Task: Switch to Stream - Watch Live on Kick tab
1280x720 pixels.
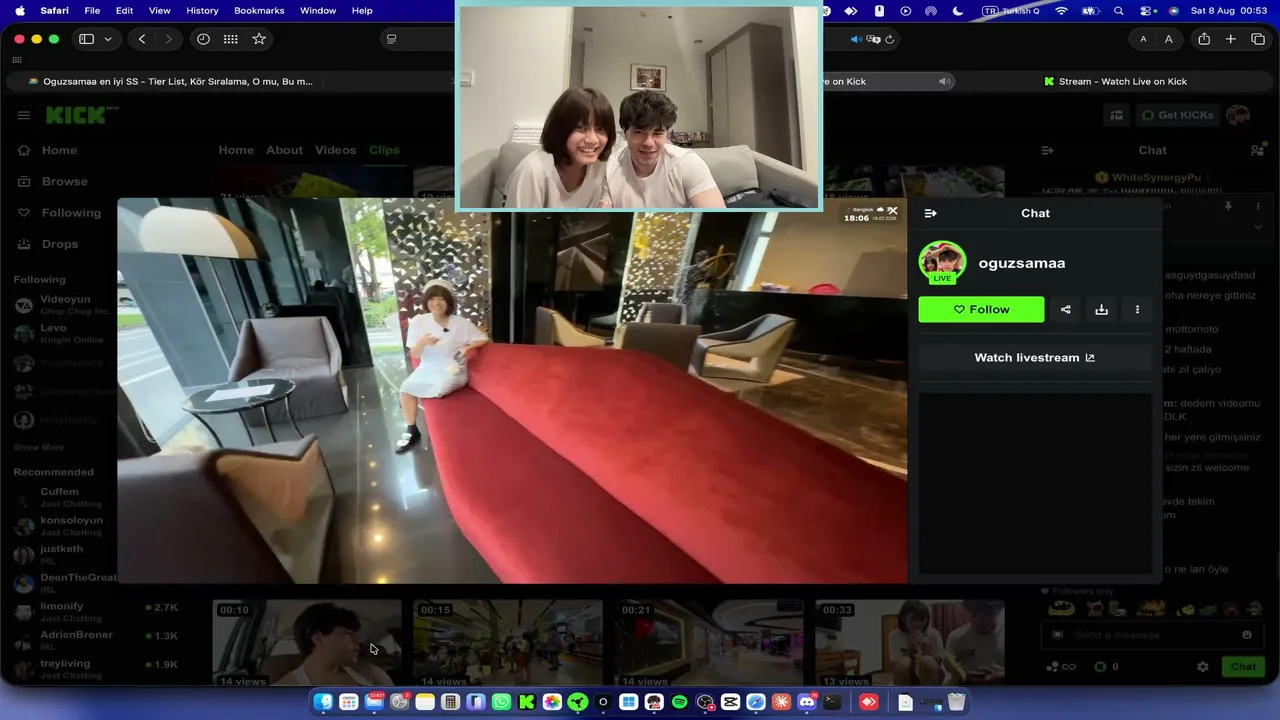Action: [x=1115, y=82]
